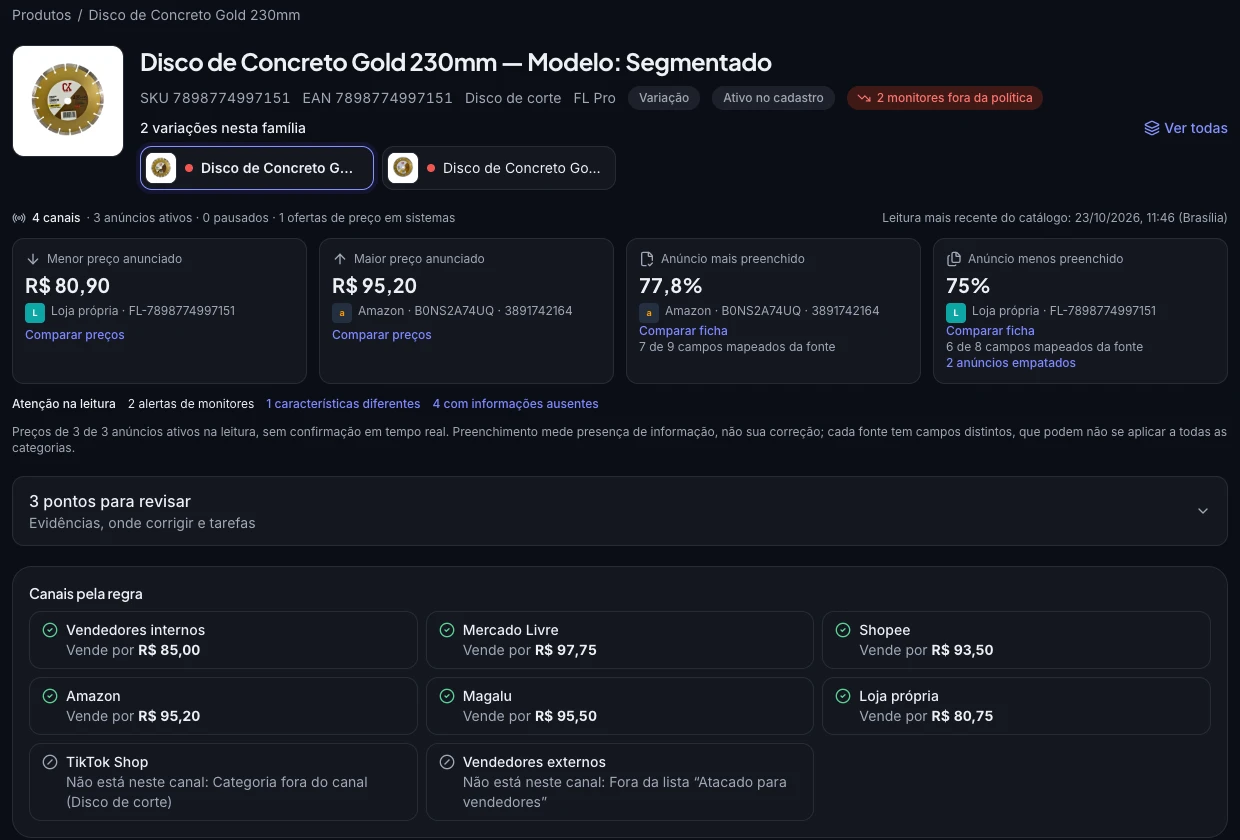Click 7 de 9 campos mapeados da fonte

click(x=737, y=347)
